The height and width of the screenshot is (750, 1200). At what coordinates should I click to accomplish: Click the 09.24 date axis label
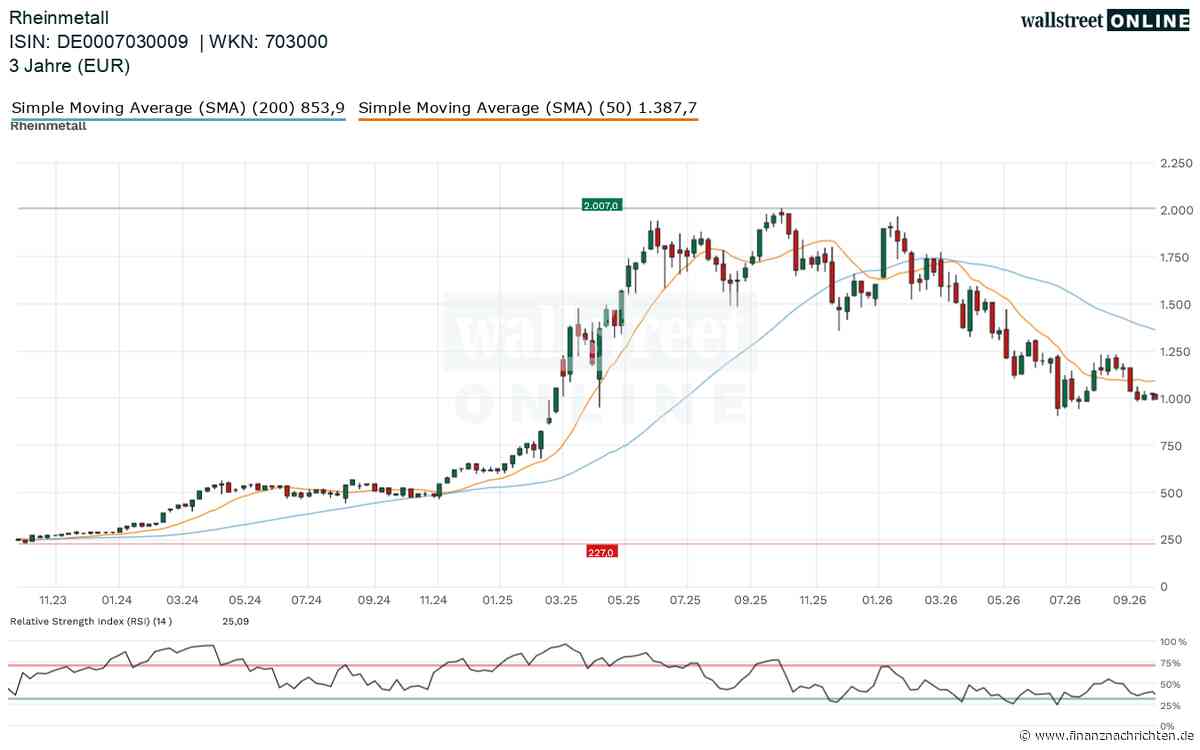[372, 600]
